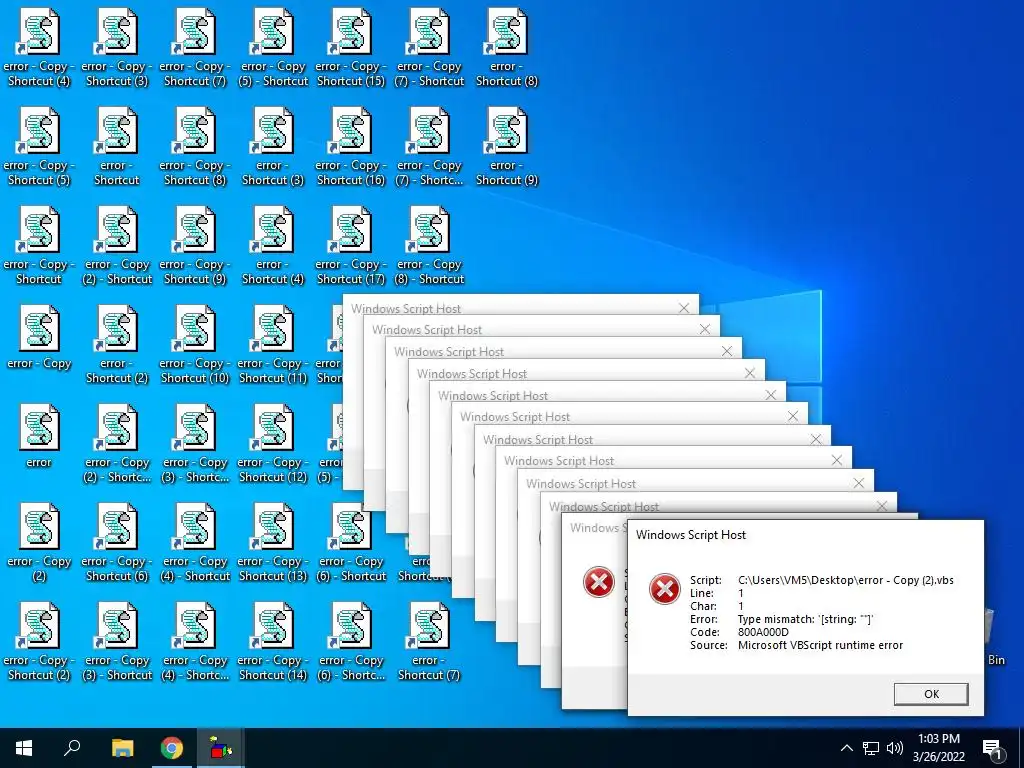The width and height of the screenshot is (1024, 768).
Task: Select 'error - Copy - Shortcut (9)' icon
Action: pyautogui.click(x=195, y=247)
